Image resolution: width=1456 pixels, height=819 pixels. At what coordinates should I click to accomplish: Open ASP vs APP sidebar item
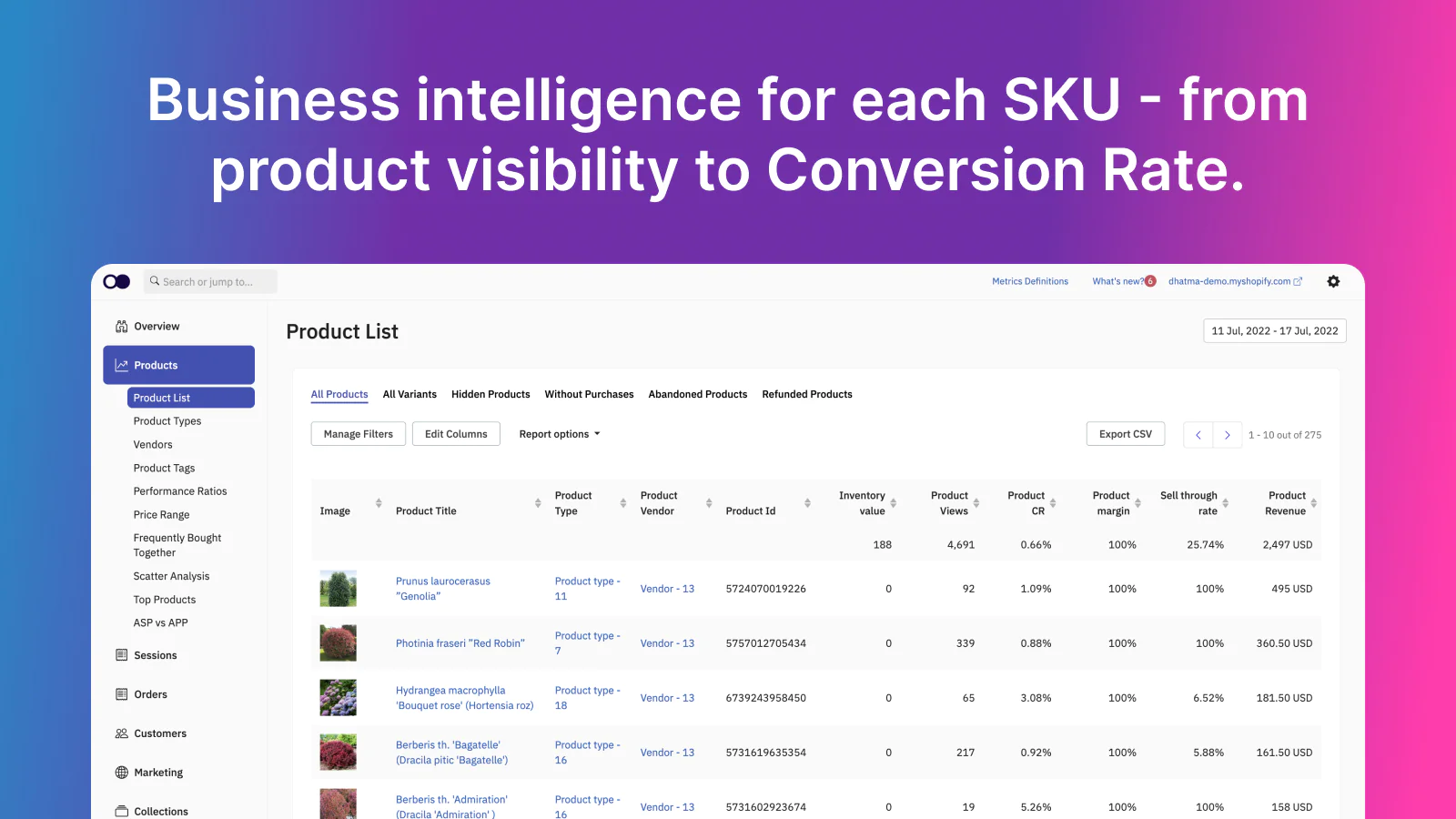pyautogui.click(x=160, y=623)
